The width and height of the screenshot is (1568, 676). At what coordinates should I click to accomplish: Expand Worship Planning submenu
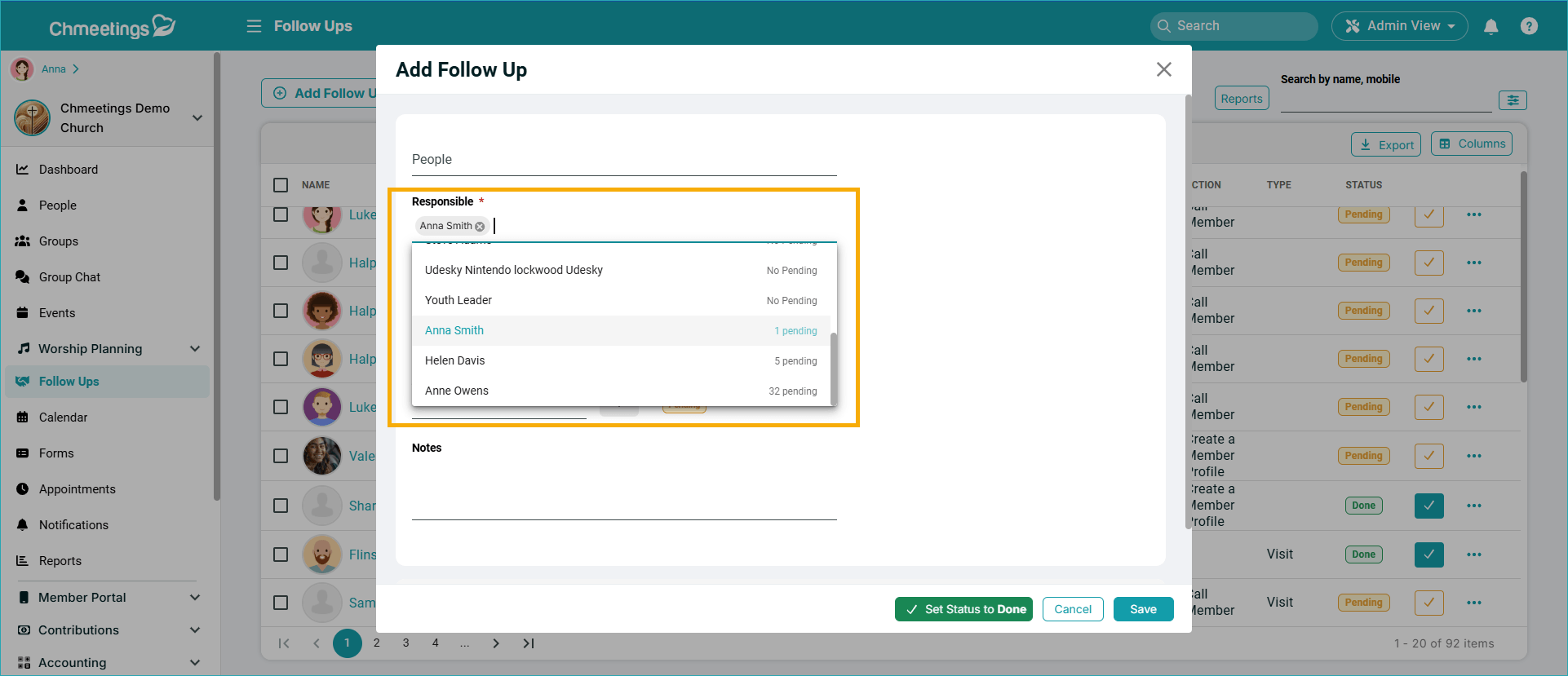195,349
